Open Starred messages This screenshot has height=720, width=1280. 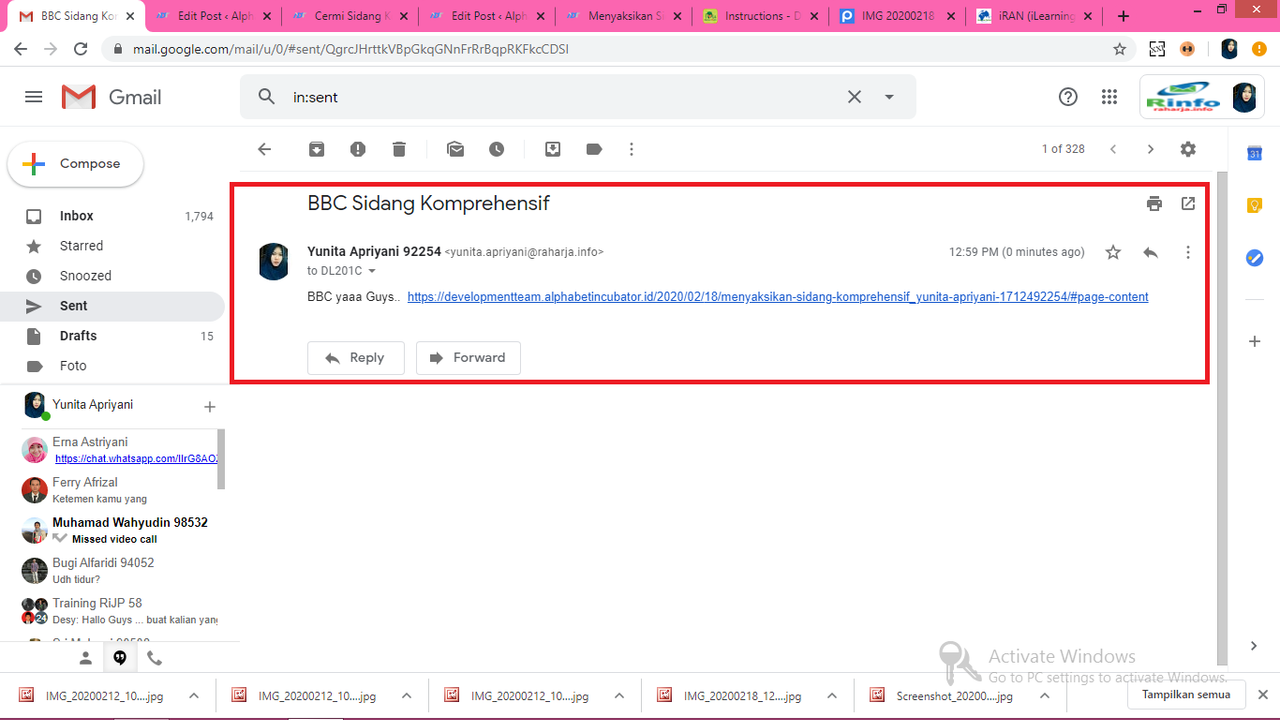112,246
